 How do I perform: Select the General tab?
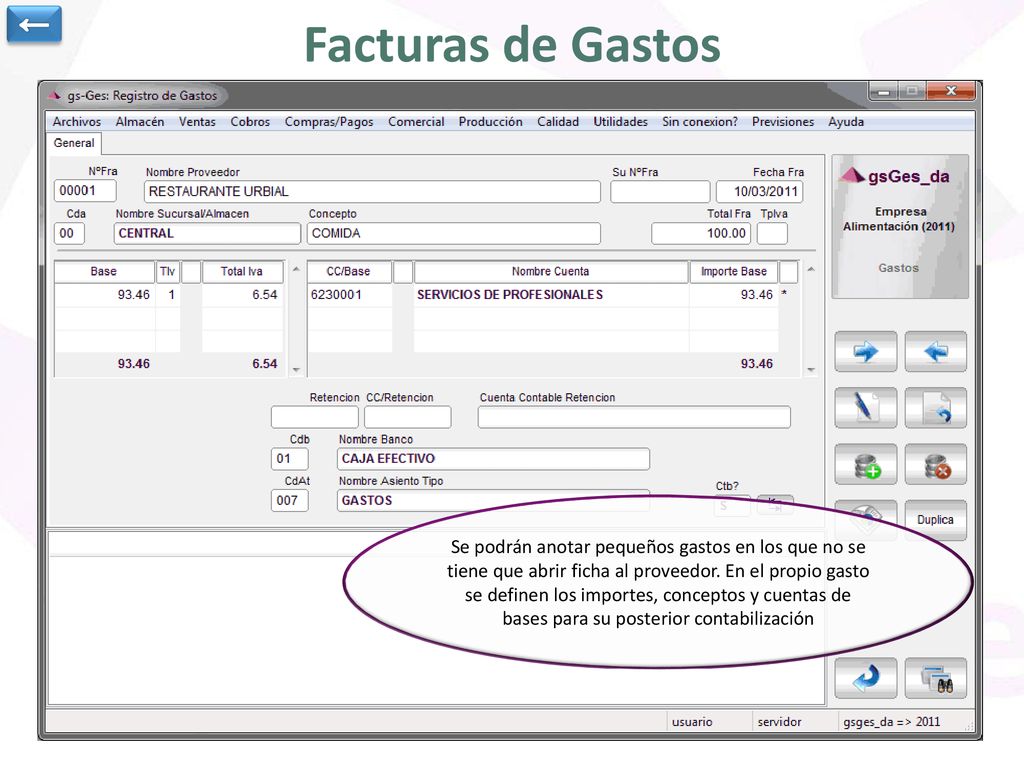point(74,143)
